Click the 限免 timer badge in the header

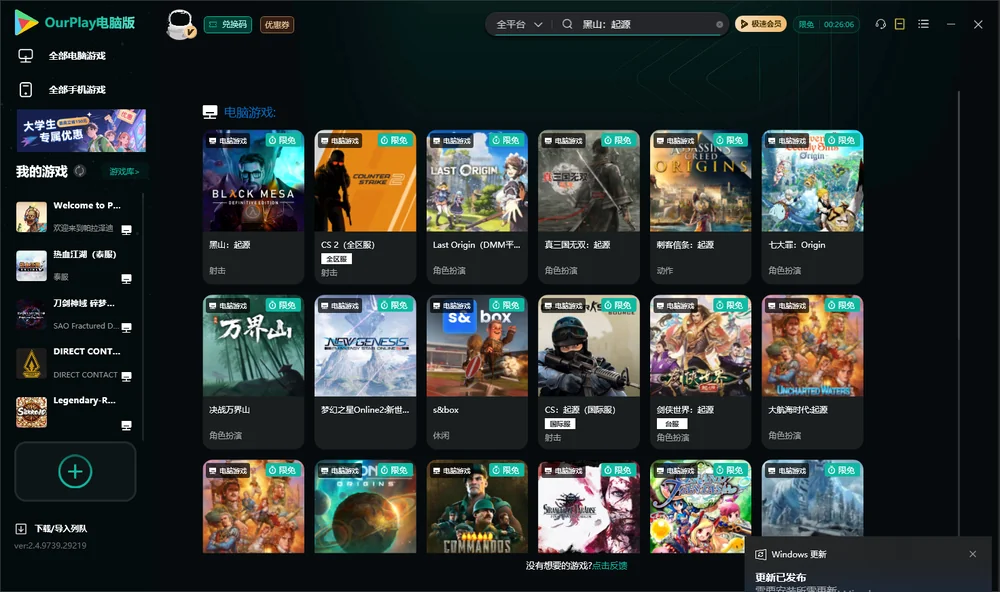click(x=826, y=24)
